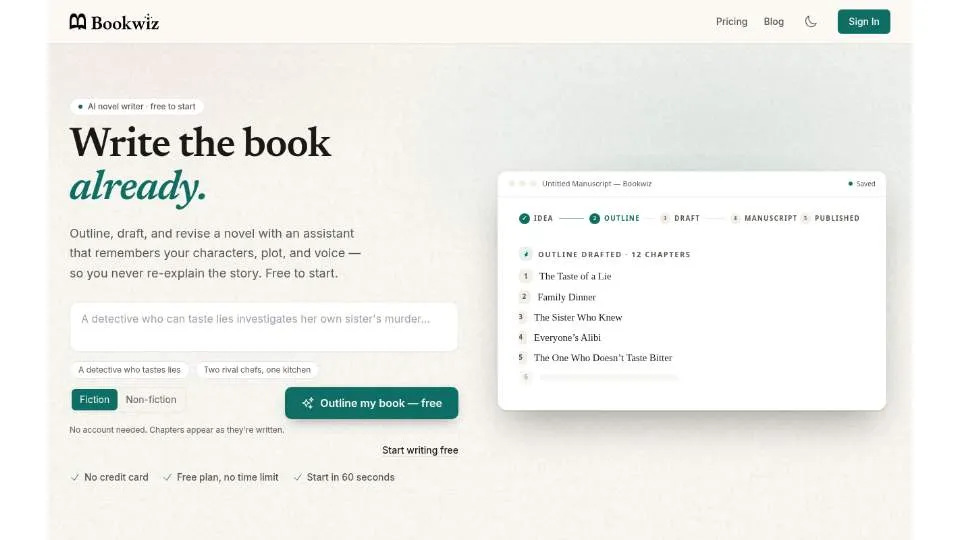Follow the 'Start writing free' link
Image resolution: width=960 pixels, height=540 pixels.
click(x=420, y=450)
